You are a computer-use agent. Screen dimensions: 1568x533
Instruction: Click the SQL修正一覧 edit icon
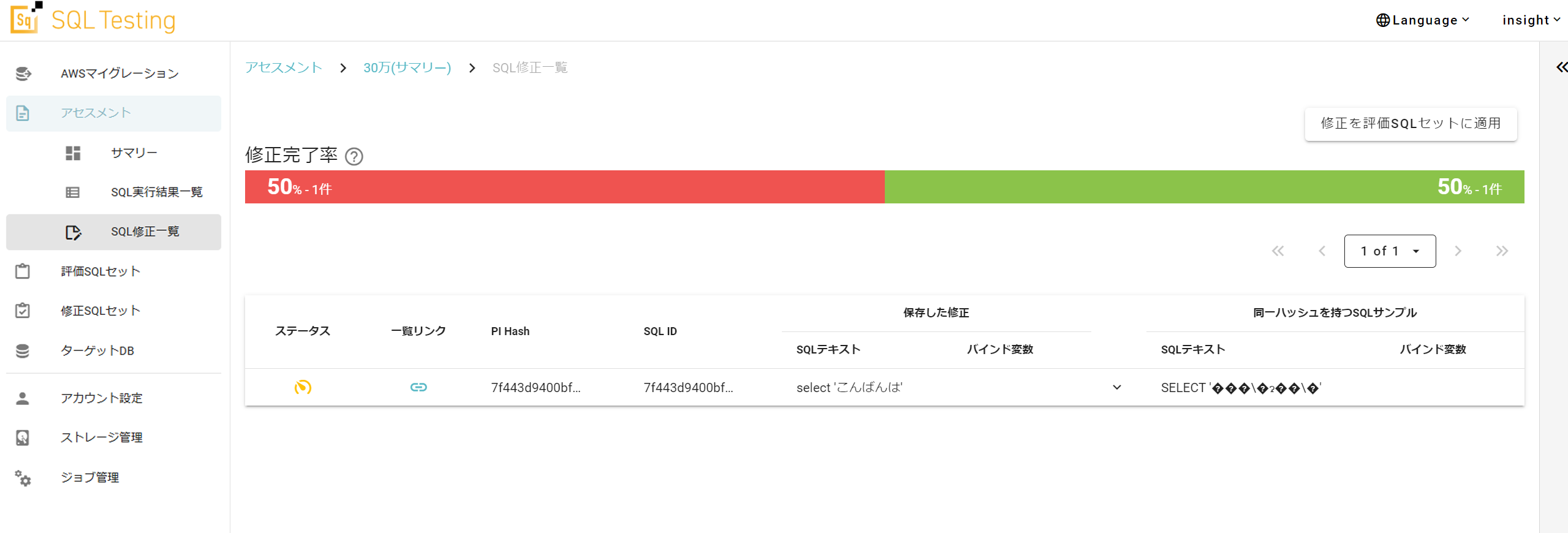[x=73, y=232]
